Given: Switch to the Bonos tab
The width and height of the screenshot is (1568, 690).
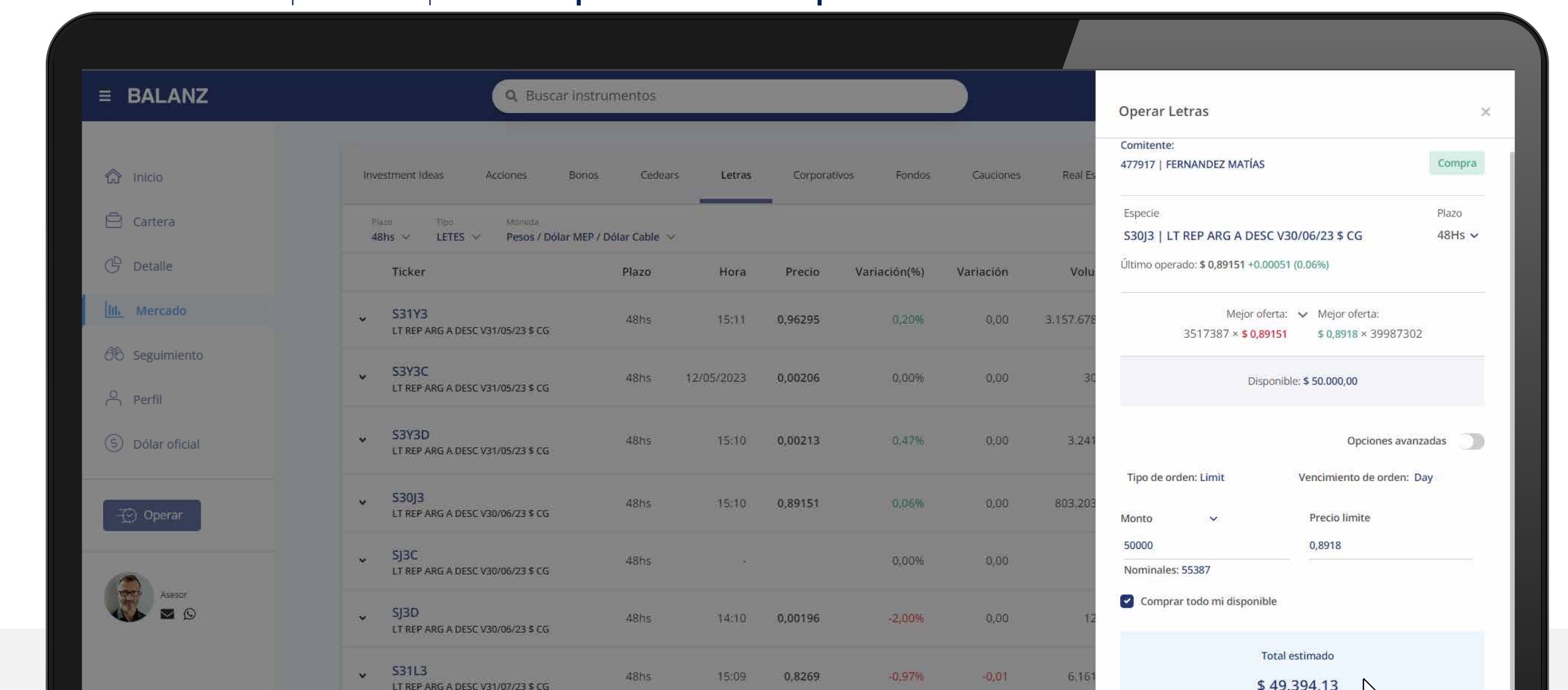Looking at the screenshot, I should pyautogui.click(x=583, y=175).
